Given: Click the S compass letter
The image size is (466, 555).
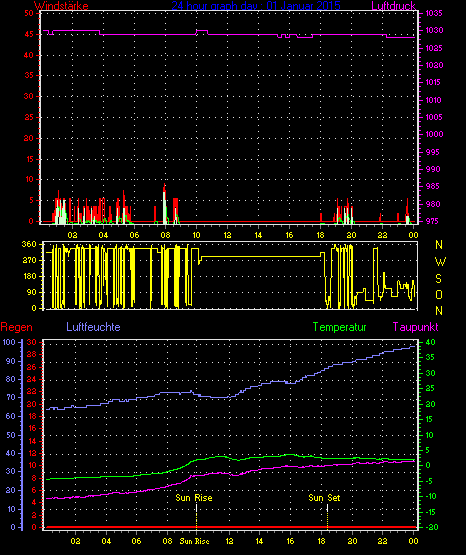Looking at the screenshot, I should [x=438, y=279].
